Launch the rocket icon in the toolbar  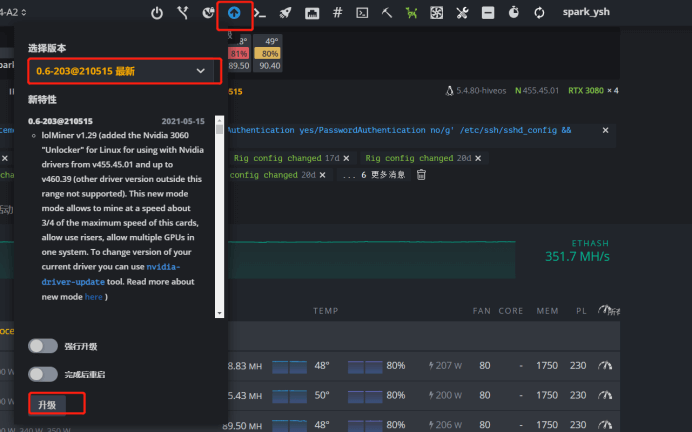tap(285, 13)
